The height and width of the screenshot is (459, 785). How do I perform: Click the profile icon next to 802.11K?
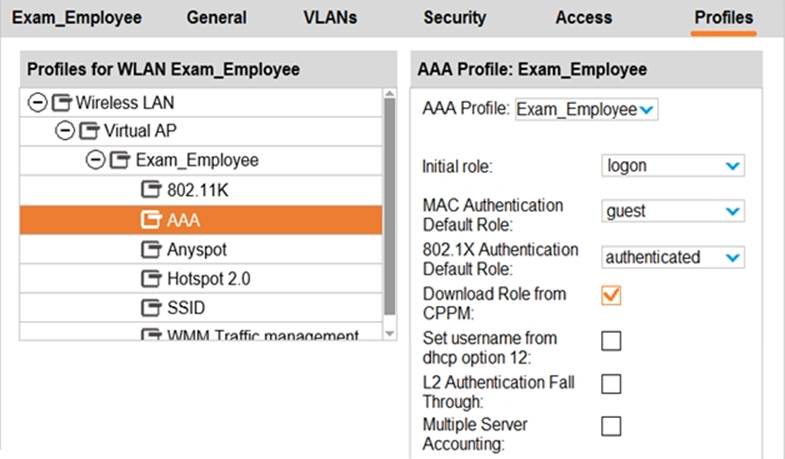tap(151, 190)
